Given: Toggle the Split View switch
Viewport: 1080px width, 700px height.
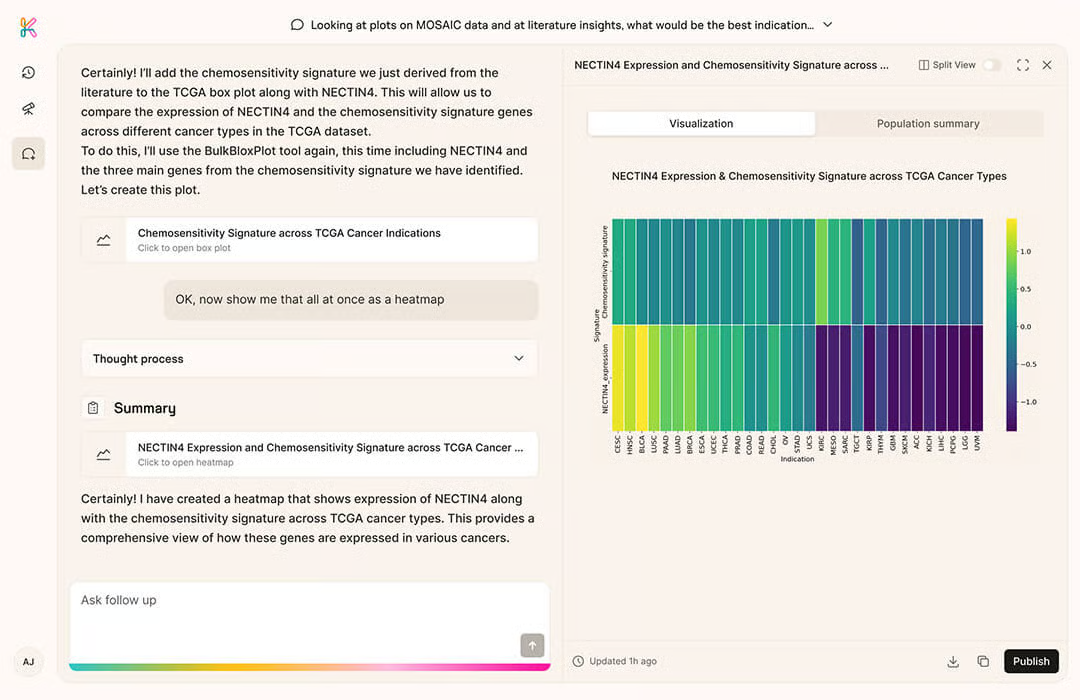Looking at the screenshot, I should click(x=991, y=65).
